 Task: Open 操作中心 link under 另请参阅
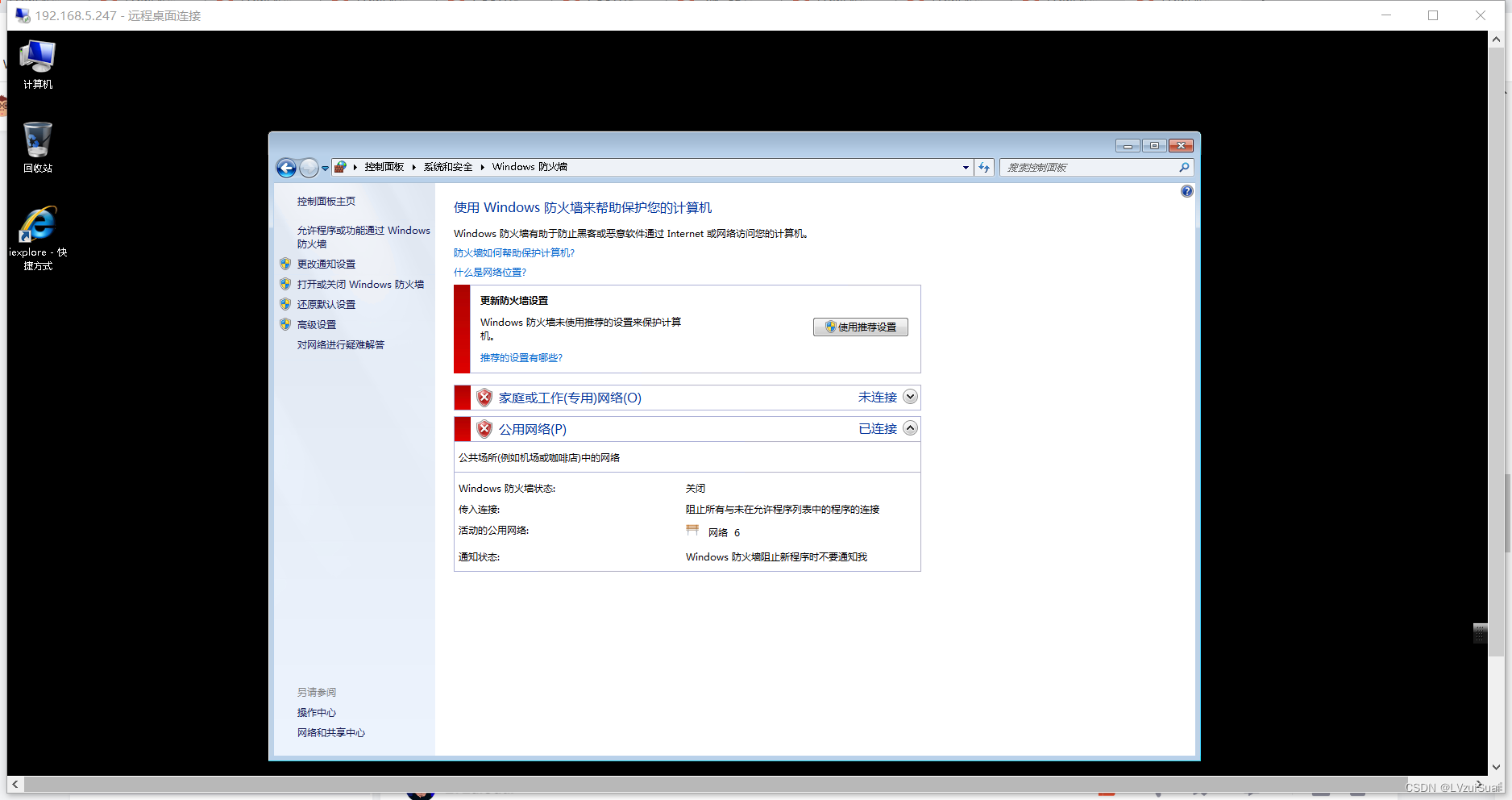[x=316, y=713]
